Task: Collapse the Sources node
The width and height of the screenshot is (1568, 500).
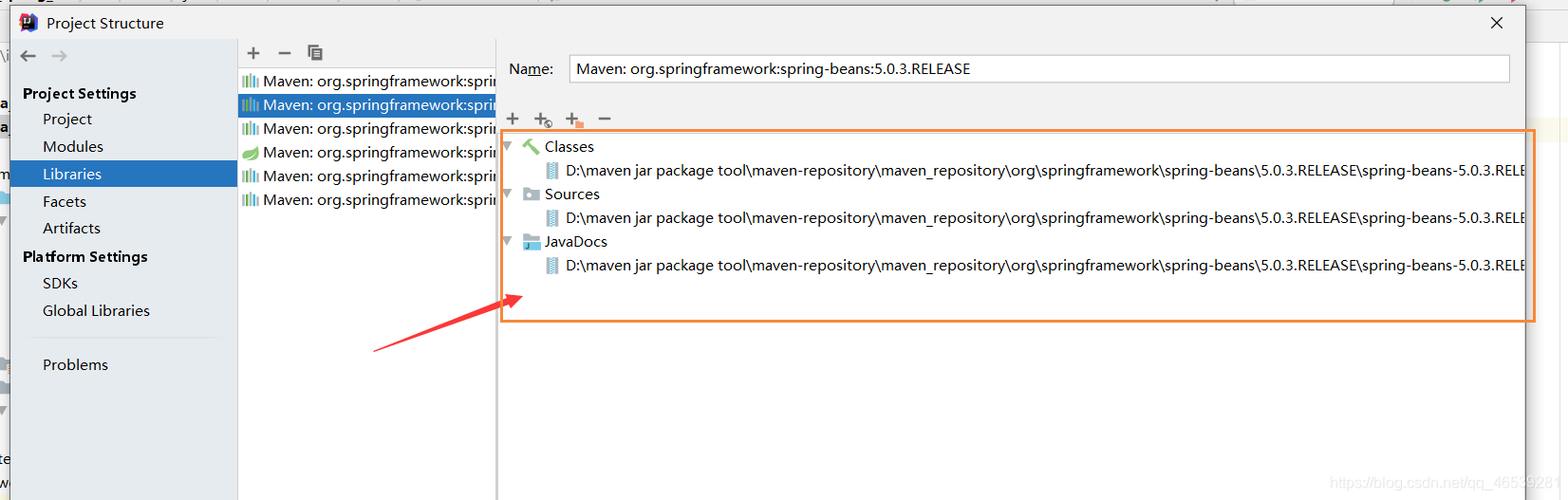Action: pos(508,194)
